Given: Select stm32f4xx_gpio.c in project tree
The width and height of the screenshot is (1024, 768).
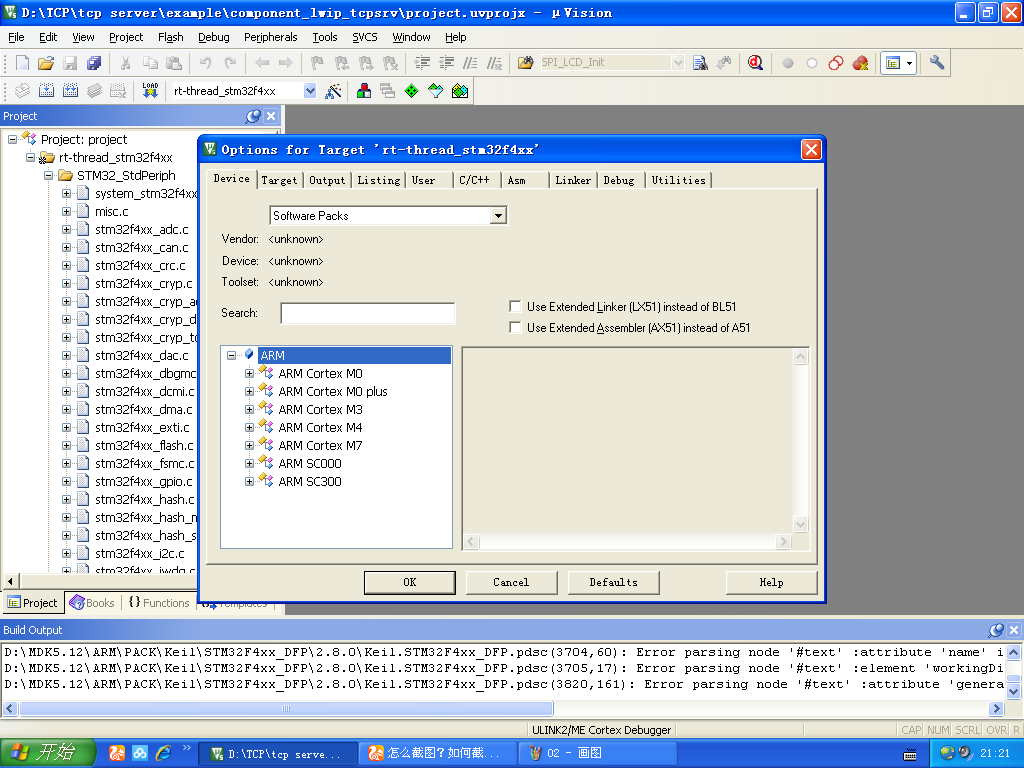Looking at the screenshot, I should pos(144,481).
